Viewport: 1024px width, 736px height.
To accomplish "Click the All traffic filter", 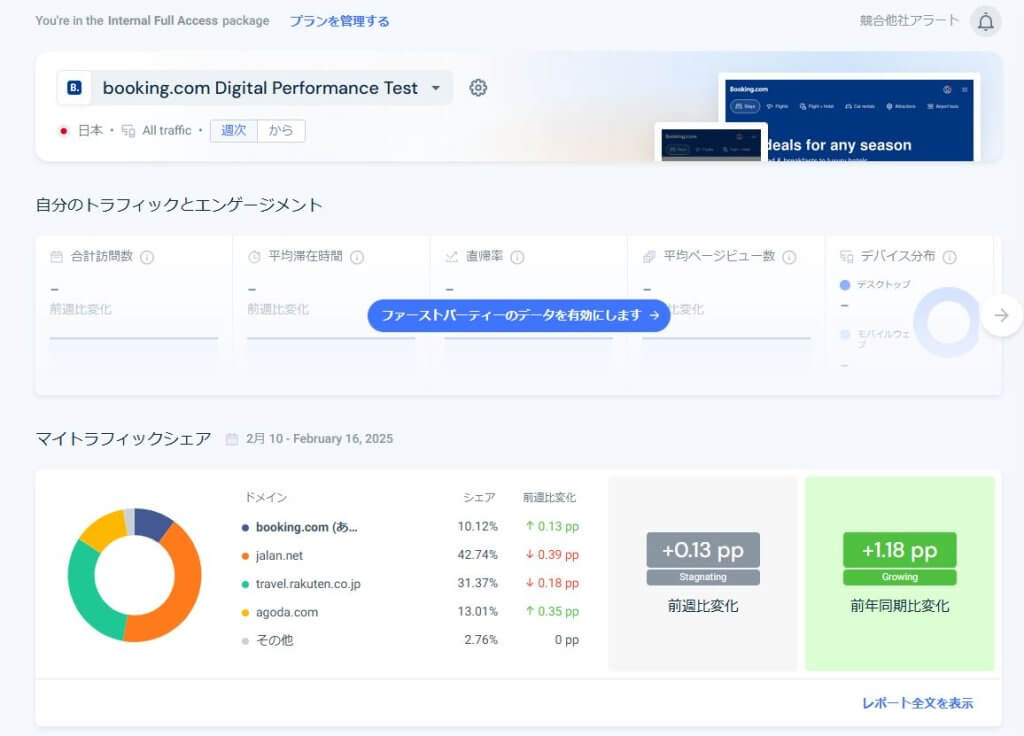I will 166,131.
